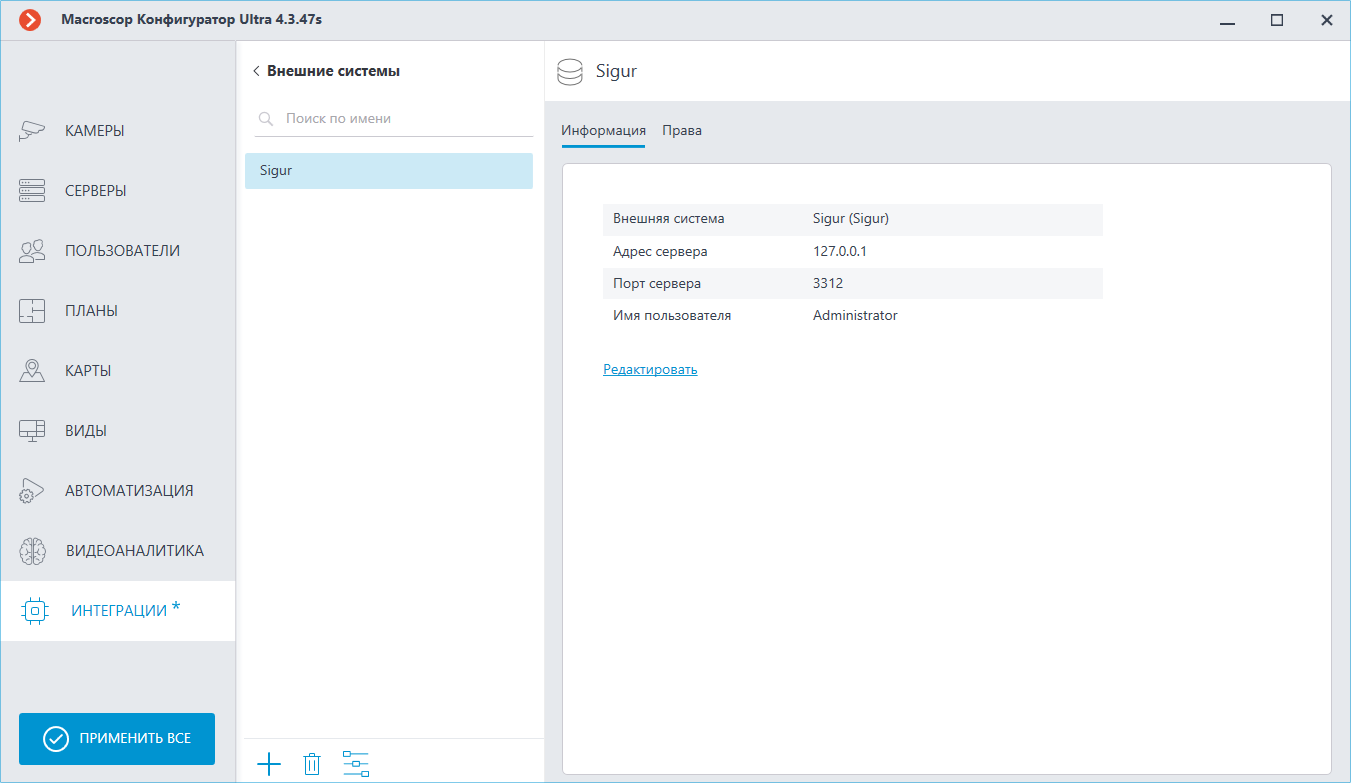The height and width of the screenshot is (783, 1351).
Task: Open the ВИДЫ menu section
Action: tap(118, 431)
